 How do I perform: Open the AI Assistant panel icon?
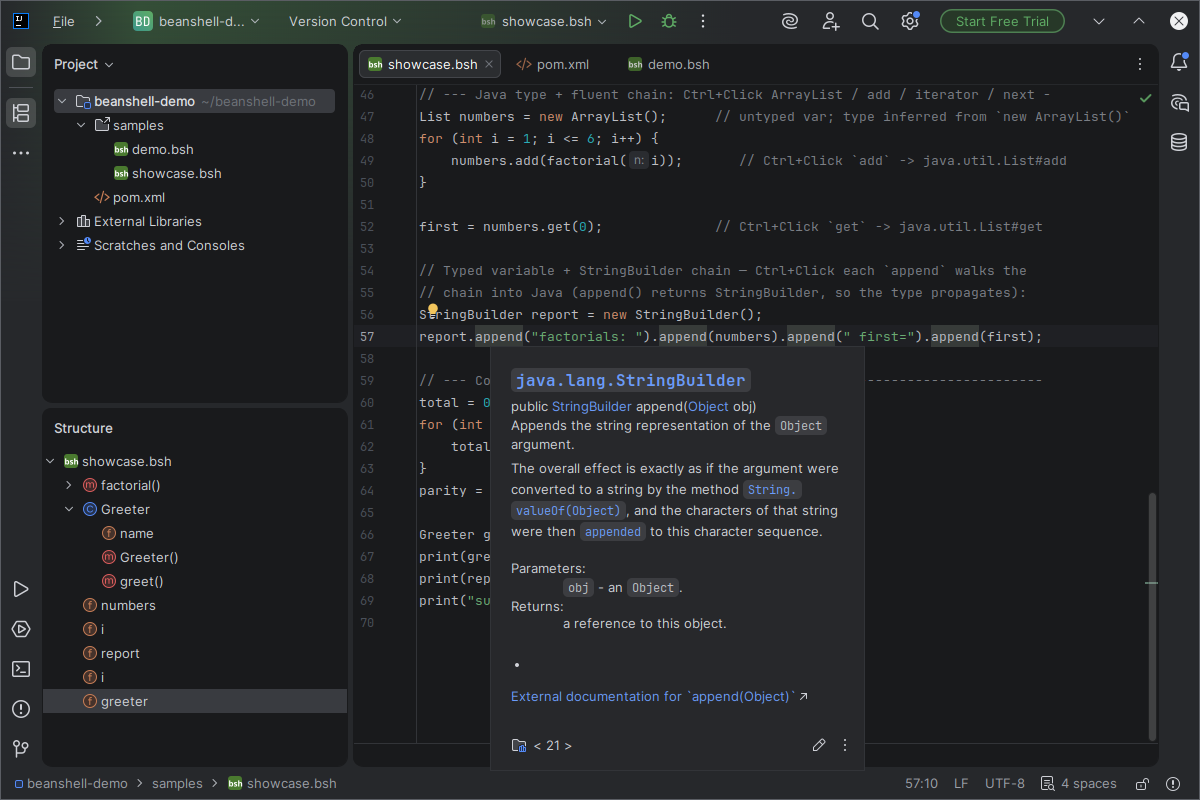[x=1179, y=102]
